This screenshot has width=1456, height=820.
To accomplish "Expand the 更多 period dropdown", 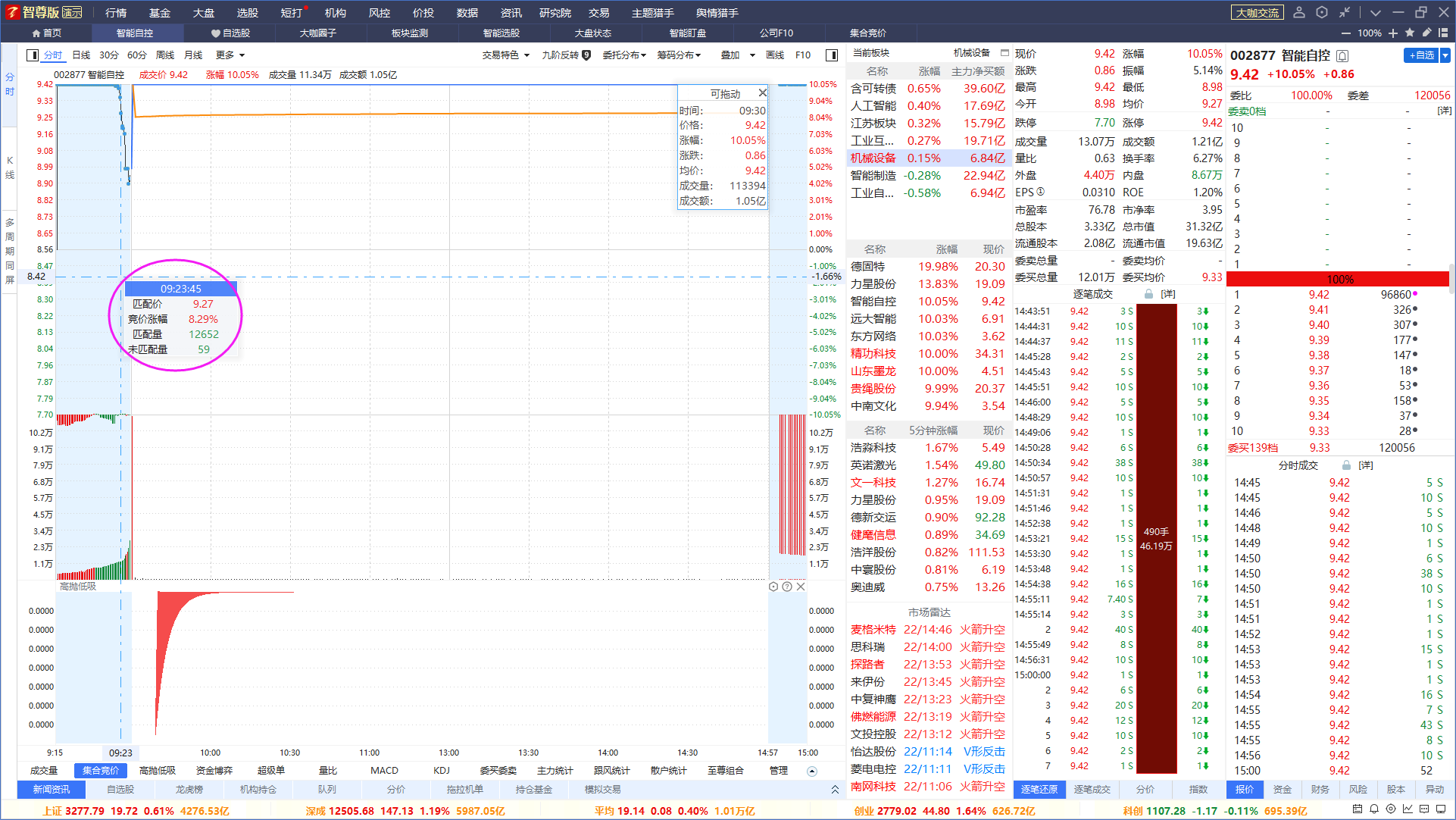I will click(x=230, y=55).
